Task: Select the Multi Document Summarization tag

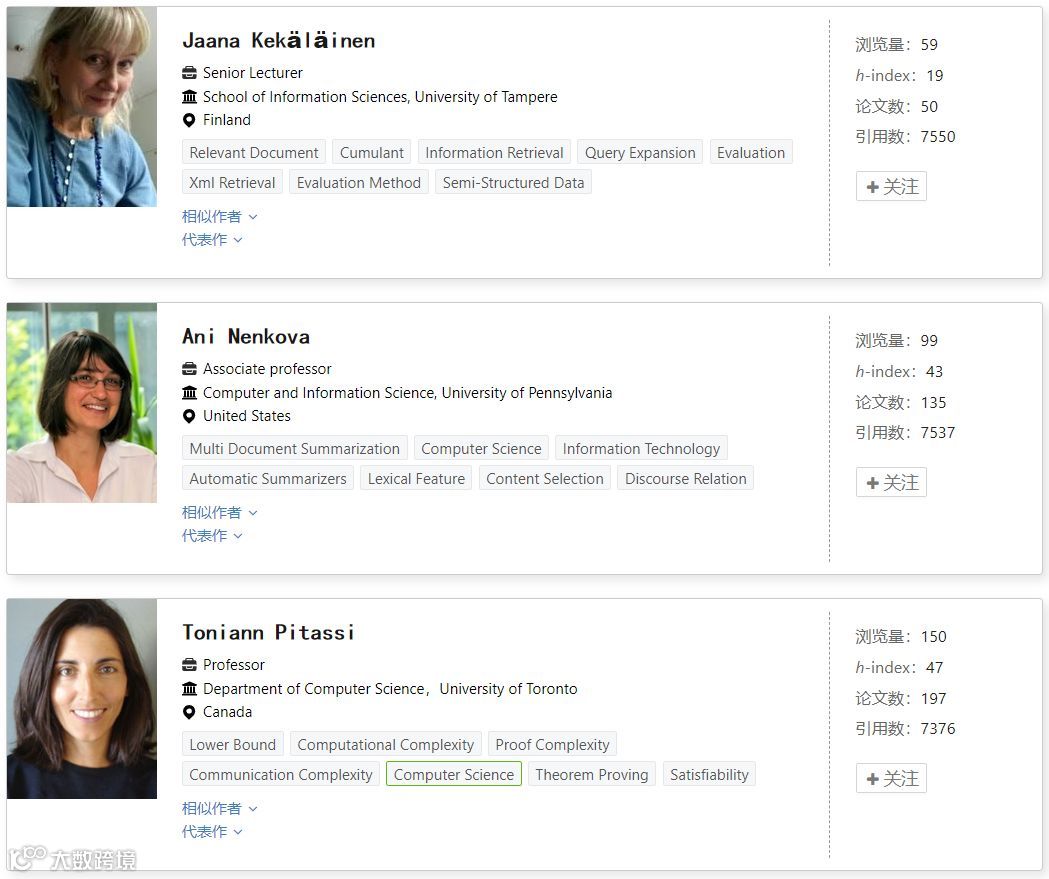Action: [294, 449]
